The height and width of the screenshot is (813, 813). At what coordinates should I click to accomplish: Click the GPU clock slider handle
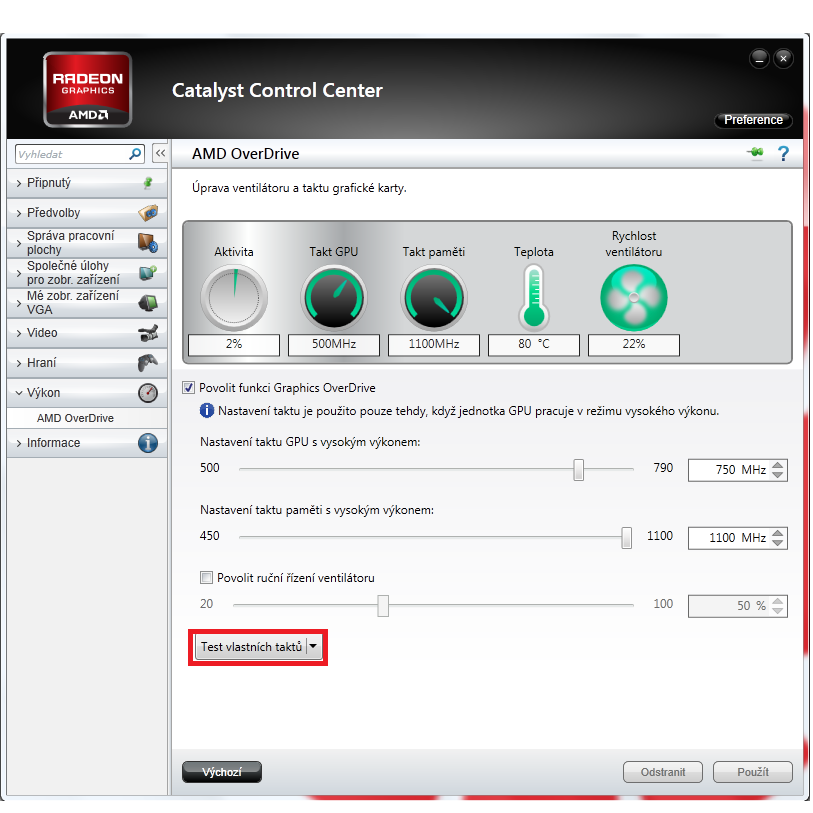579,469
